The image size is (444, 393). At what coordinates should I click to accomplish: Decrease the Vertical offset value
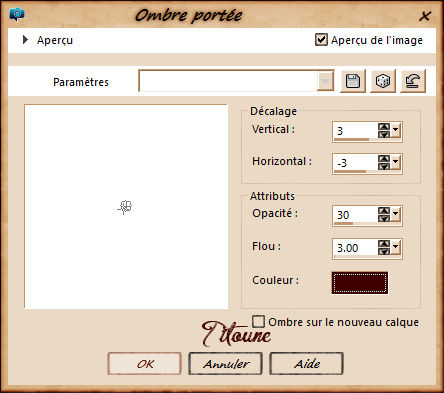(x=384, y=134)
